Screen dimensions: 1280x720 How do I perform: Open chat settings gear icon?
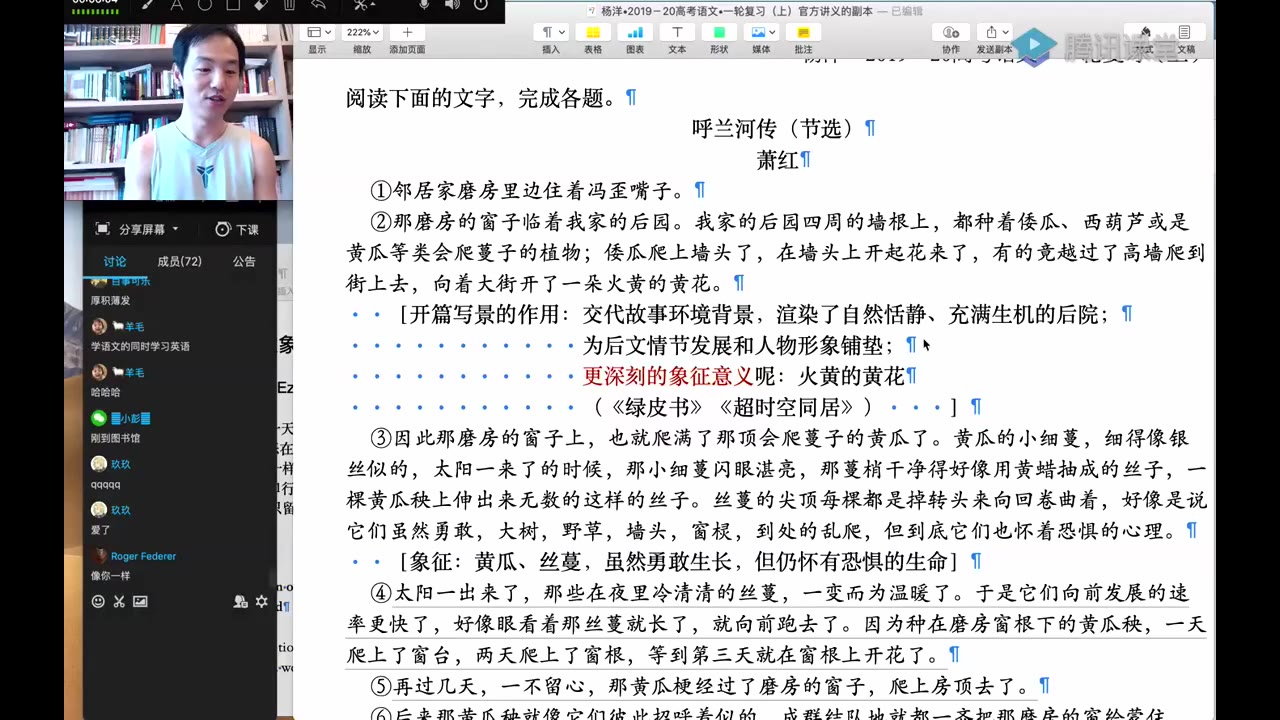point(262,601)
